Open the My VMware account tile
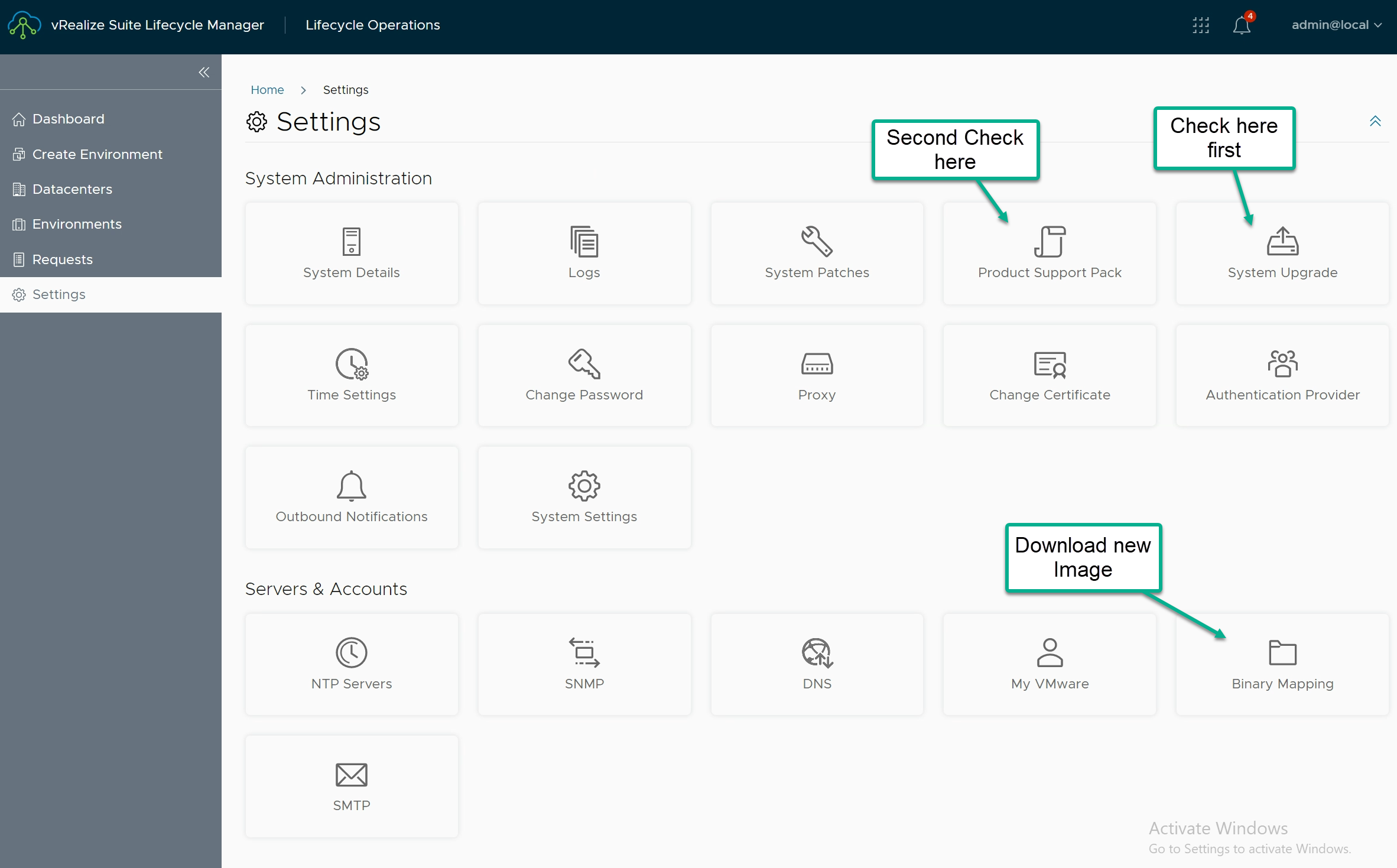 click(1049, 665)
